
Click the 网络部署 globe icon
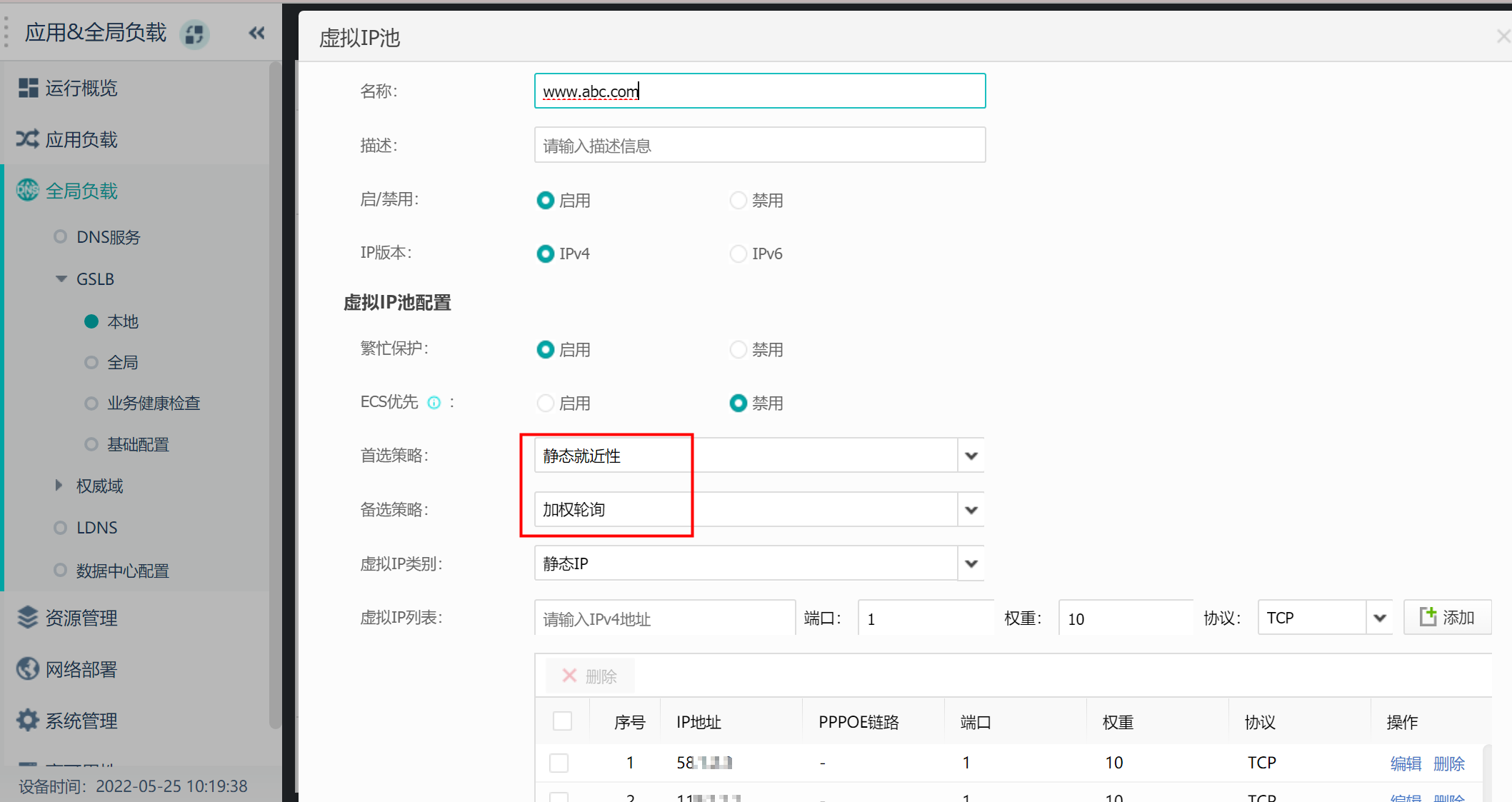pos(28,669)
